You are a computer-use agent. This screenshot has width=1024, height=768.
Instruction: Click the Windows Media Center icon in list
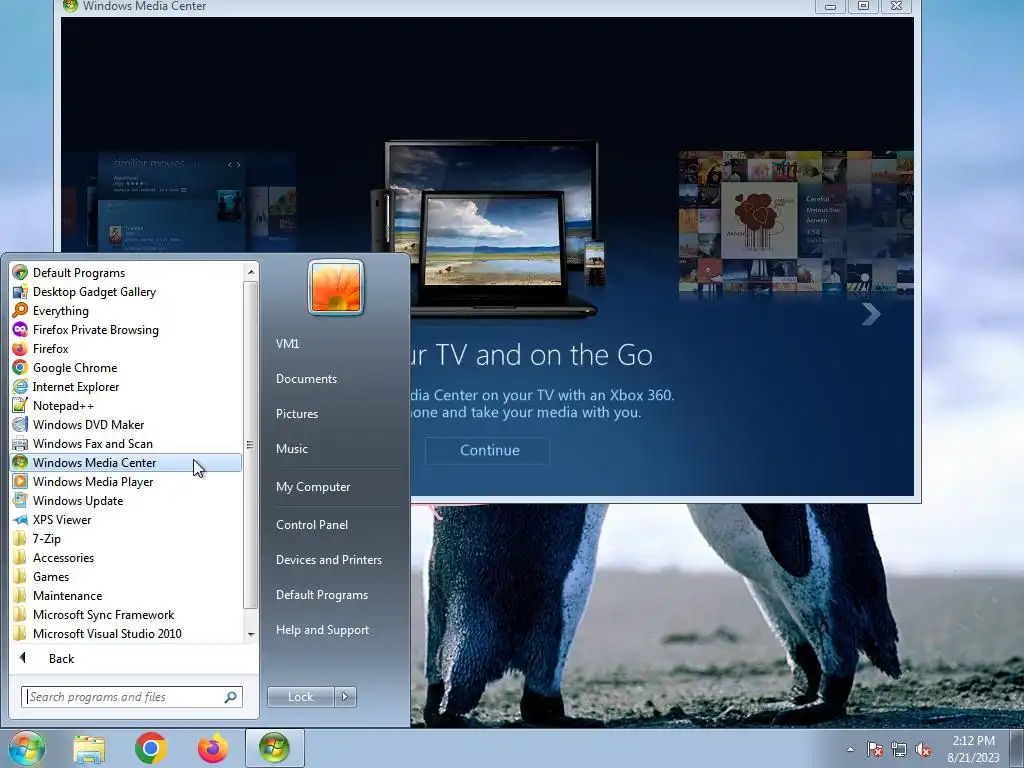click(x=20, y=462)
